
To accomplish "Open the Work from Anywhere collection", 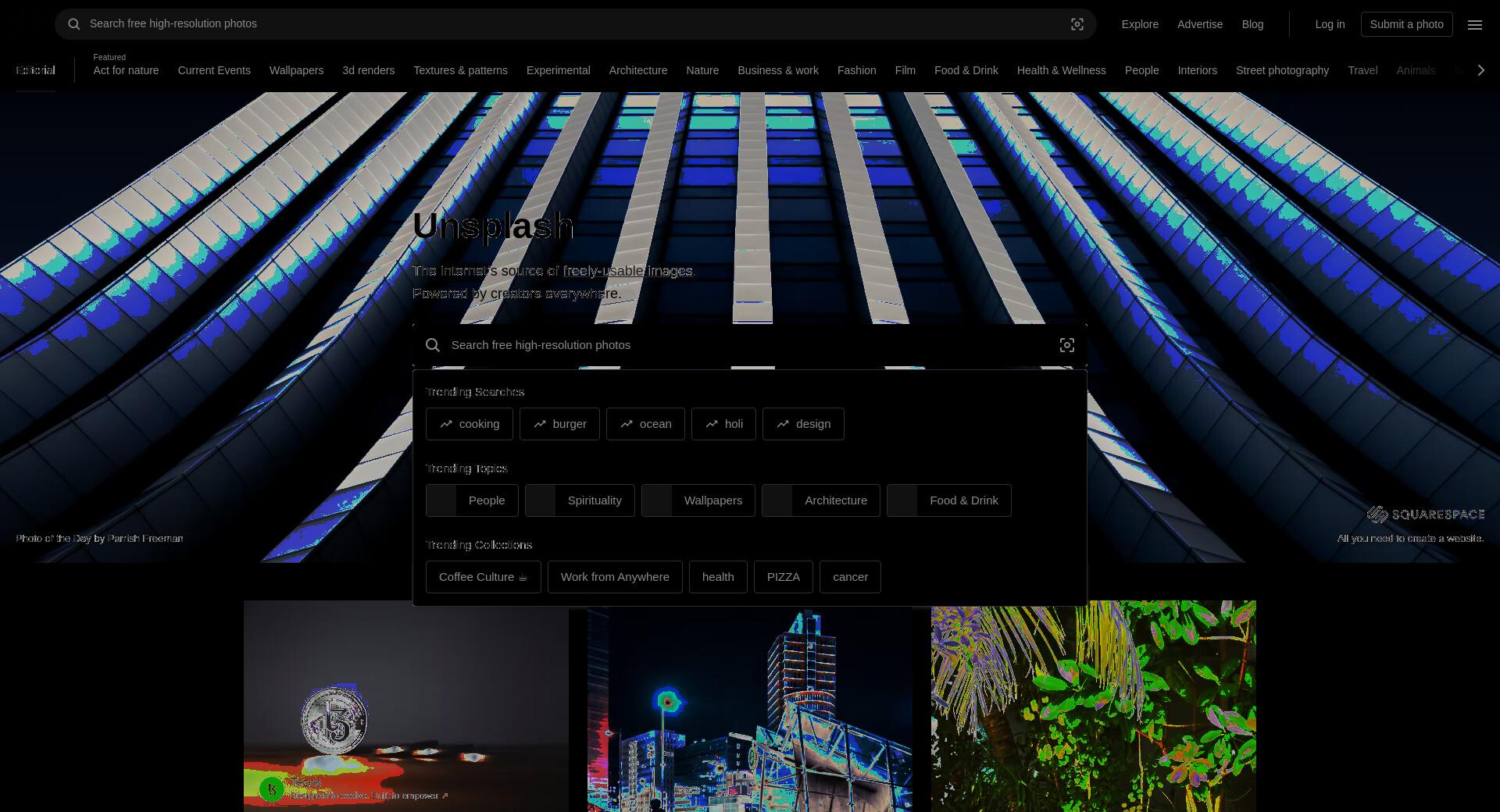I will point(615,577).
